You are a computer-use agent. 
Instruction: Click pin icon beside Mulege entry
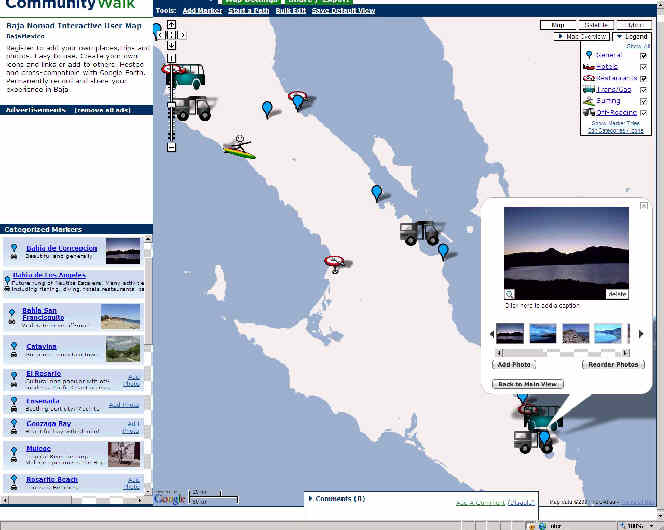coord(14,450)
